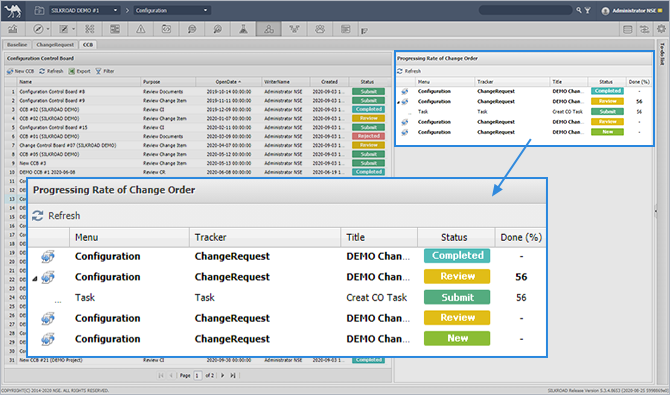Open the chat bubble review toolbar icon
The image size is (670, 395).
tap(192, 29)
